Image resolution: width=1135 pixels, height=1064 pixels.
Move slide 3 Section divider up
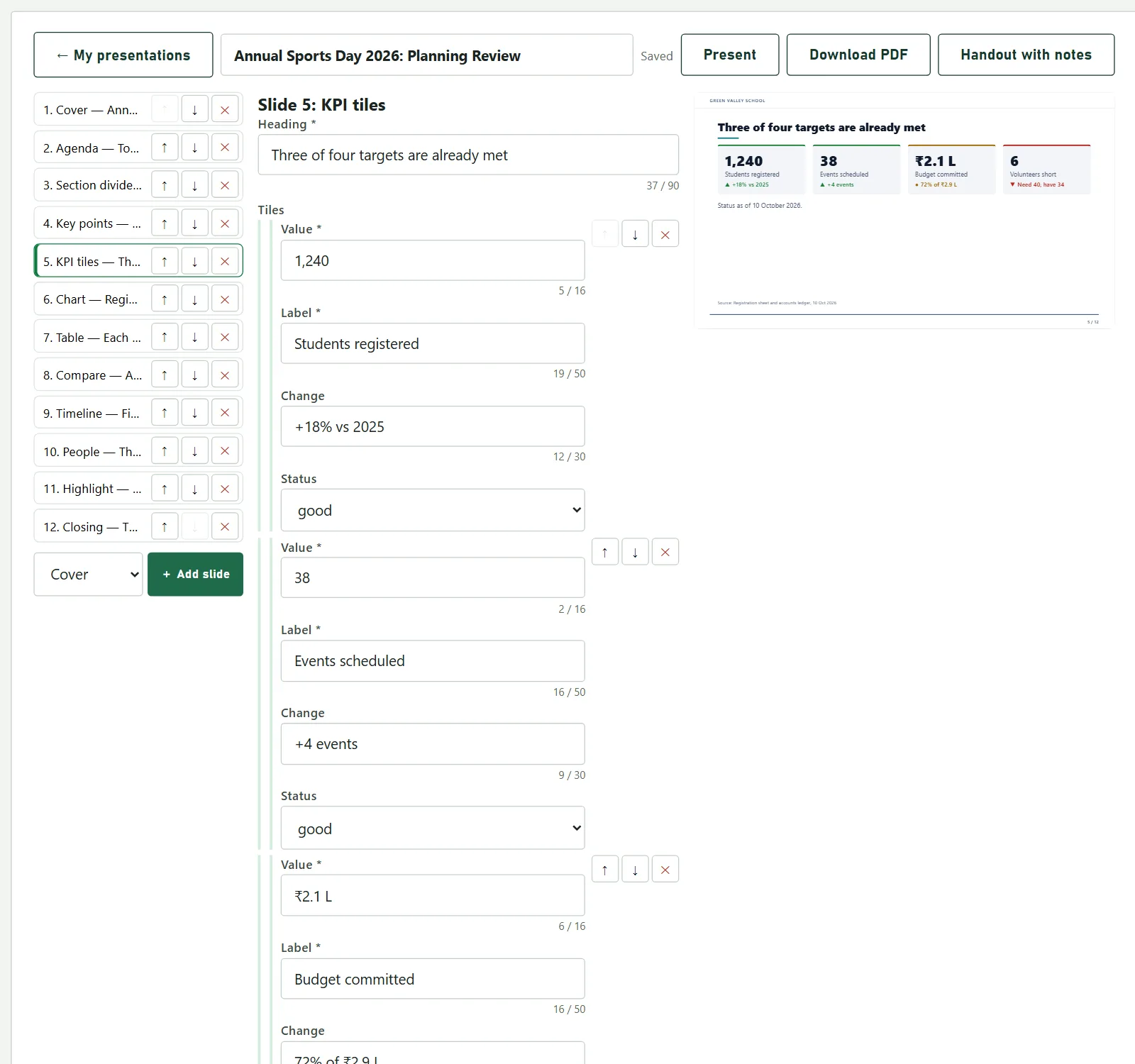coord(165,185)
